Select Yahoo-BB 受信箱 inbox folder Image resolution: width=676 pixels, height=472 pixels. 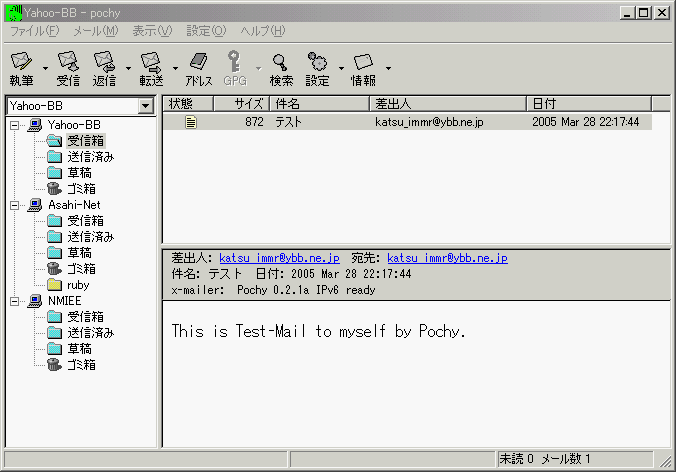85,141
